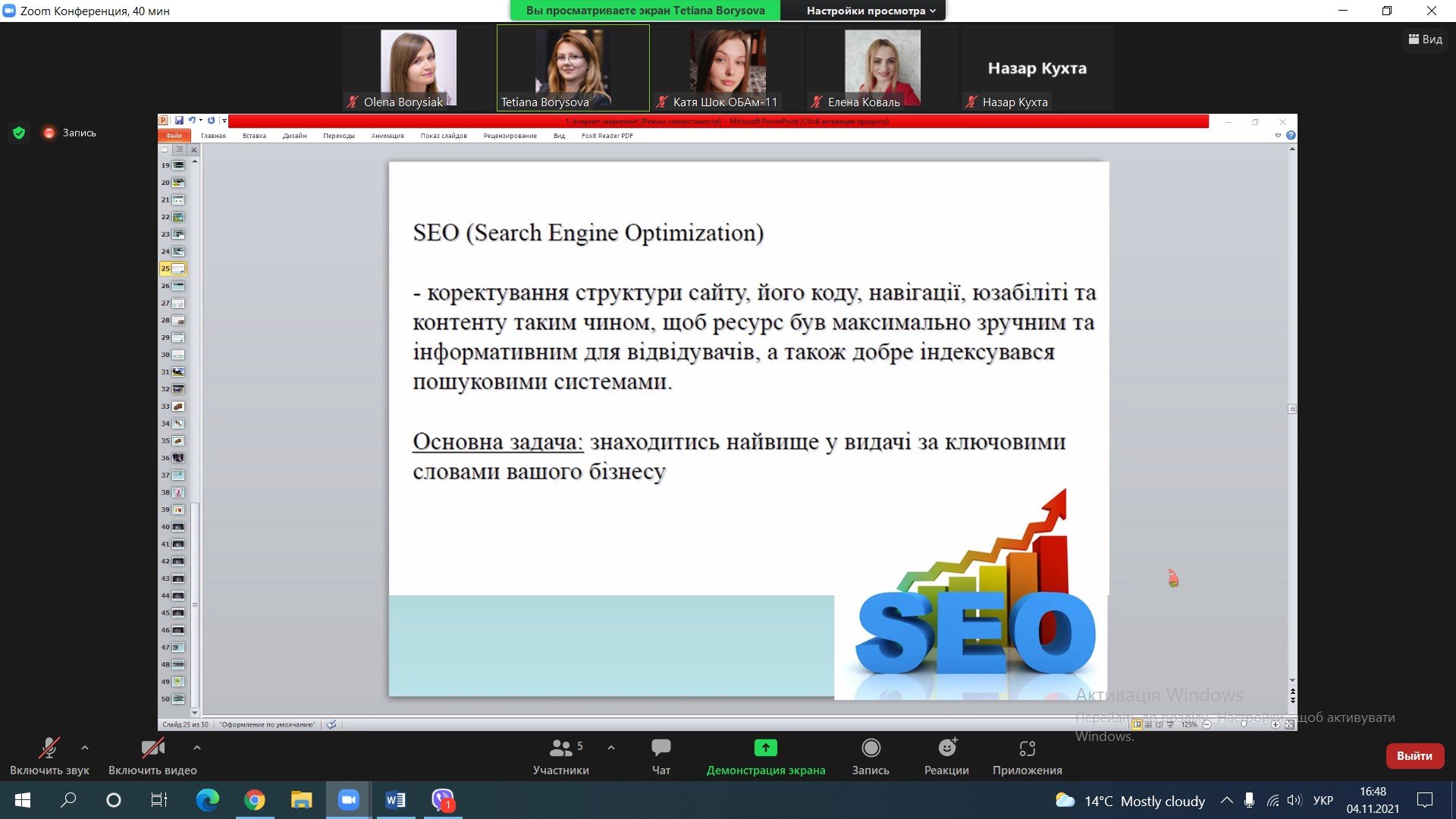Open the Чат chat panel
Viewport: 1456px width, 819px height.
pyautogui.click(x=661, y=757)
